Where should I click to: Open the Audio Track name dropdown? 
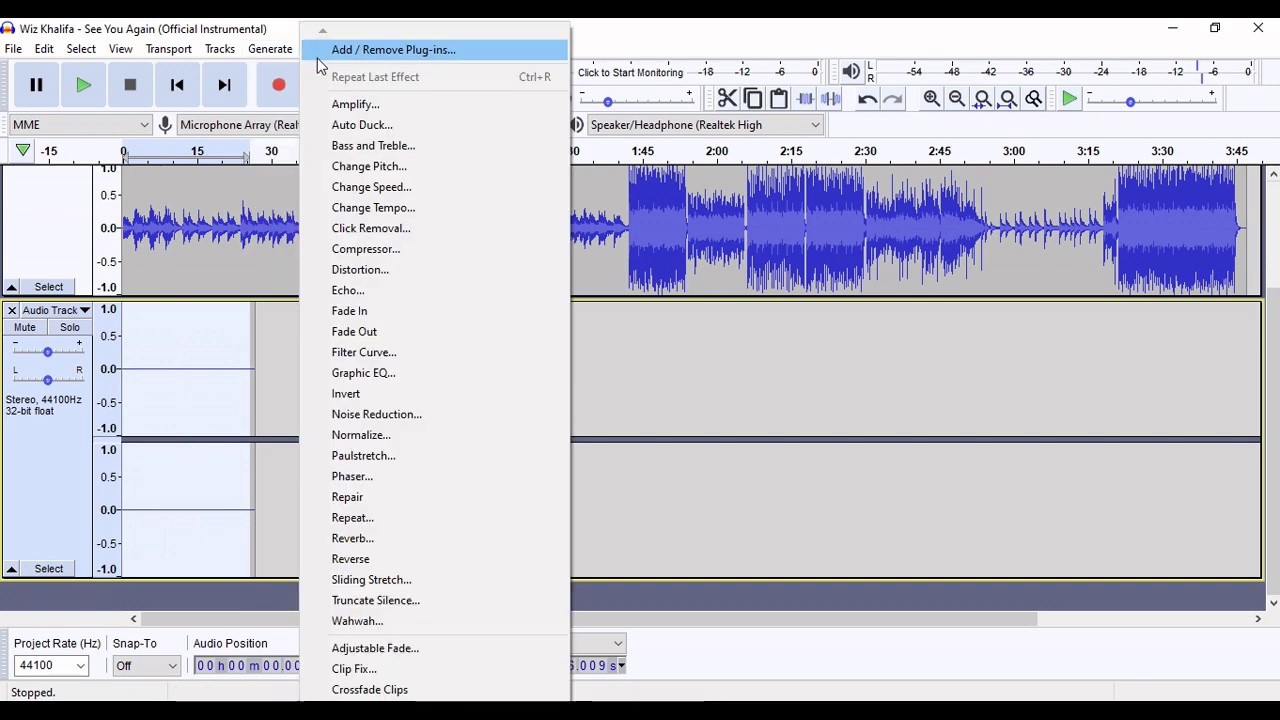[x=56, y=310]
